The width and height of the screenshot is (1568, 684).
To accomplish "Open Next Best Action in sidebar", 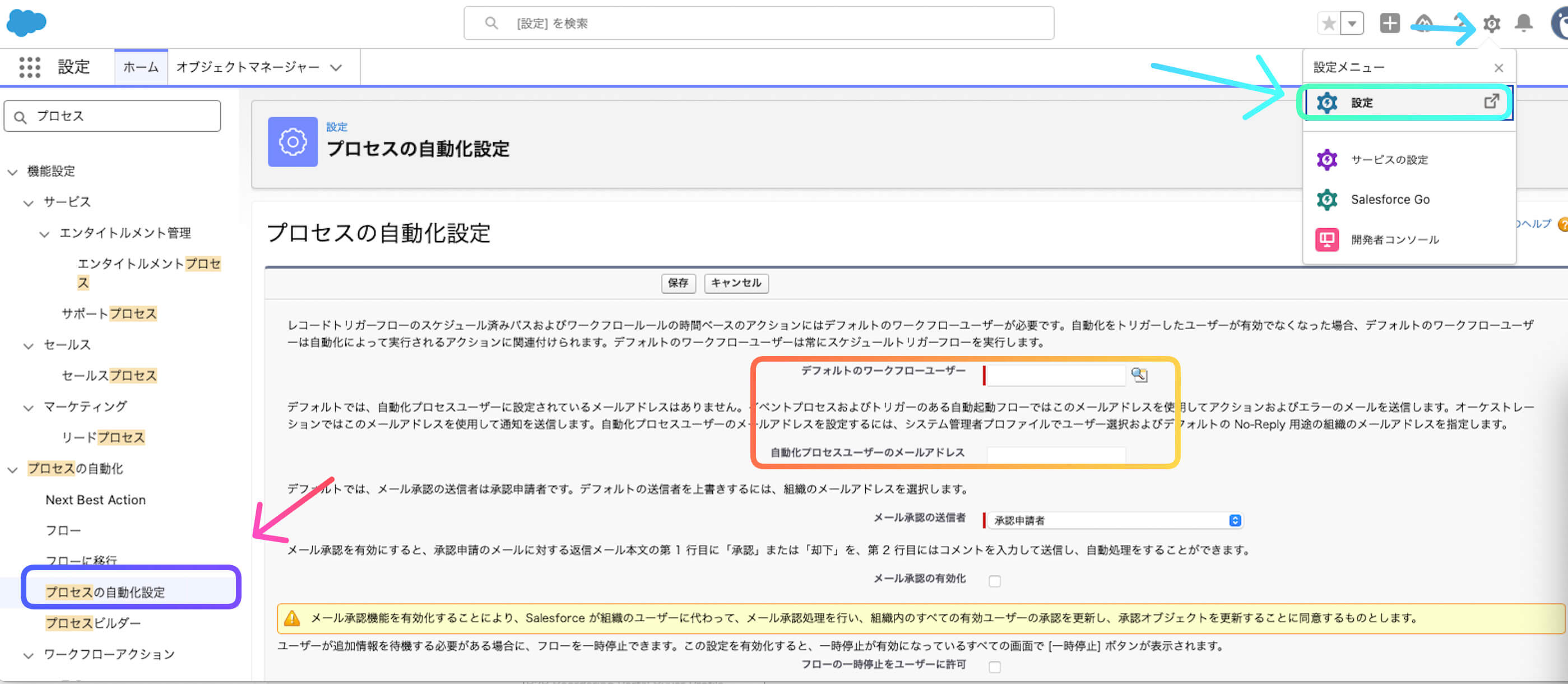I will click(x=96, y=500).
